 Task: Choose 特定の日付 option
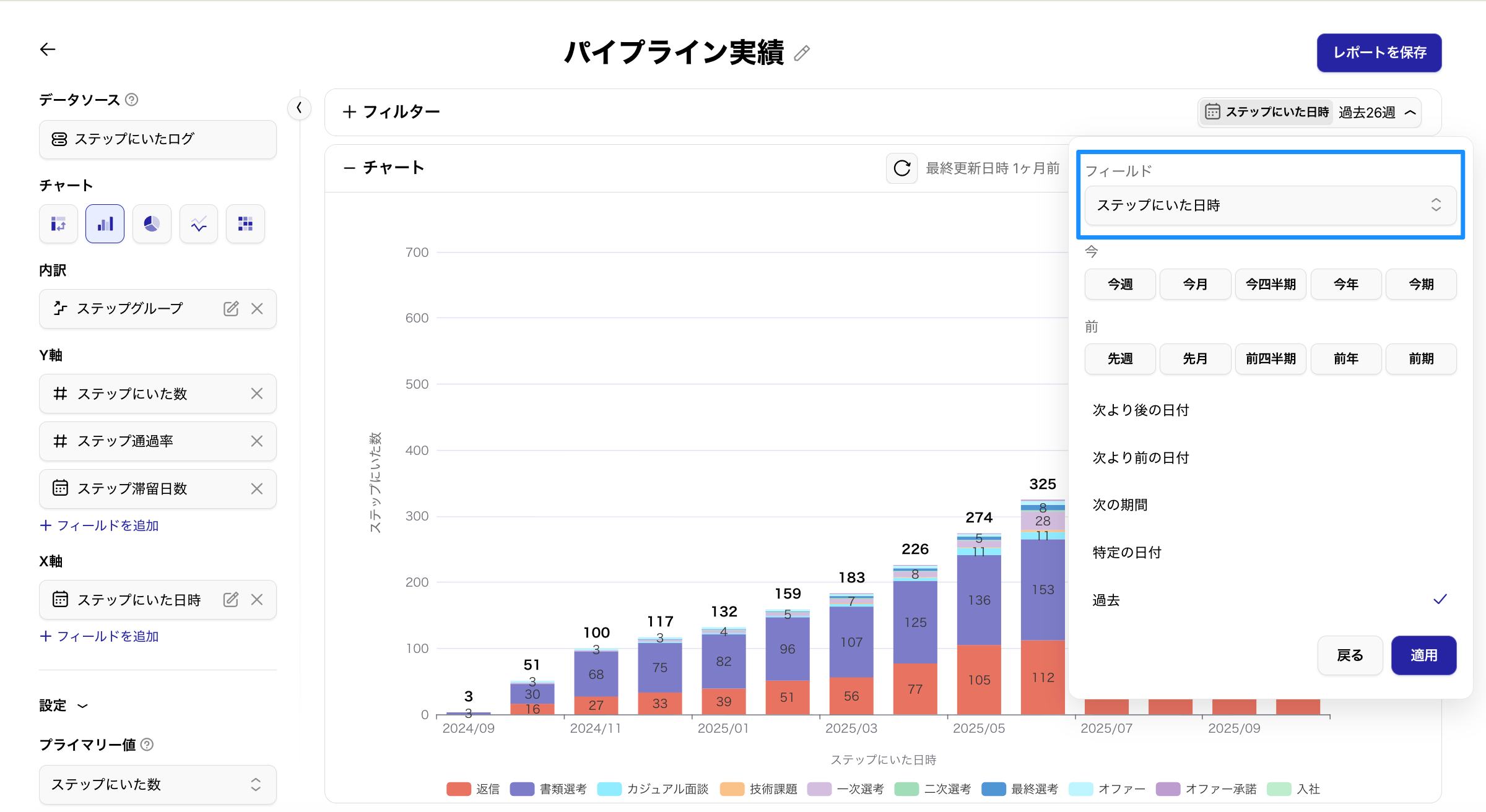pyautogui.click(x=1127, y=552)
